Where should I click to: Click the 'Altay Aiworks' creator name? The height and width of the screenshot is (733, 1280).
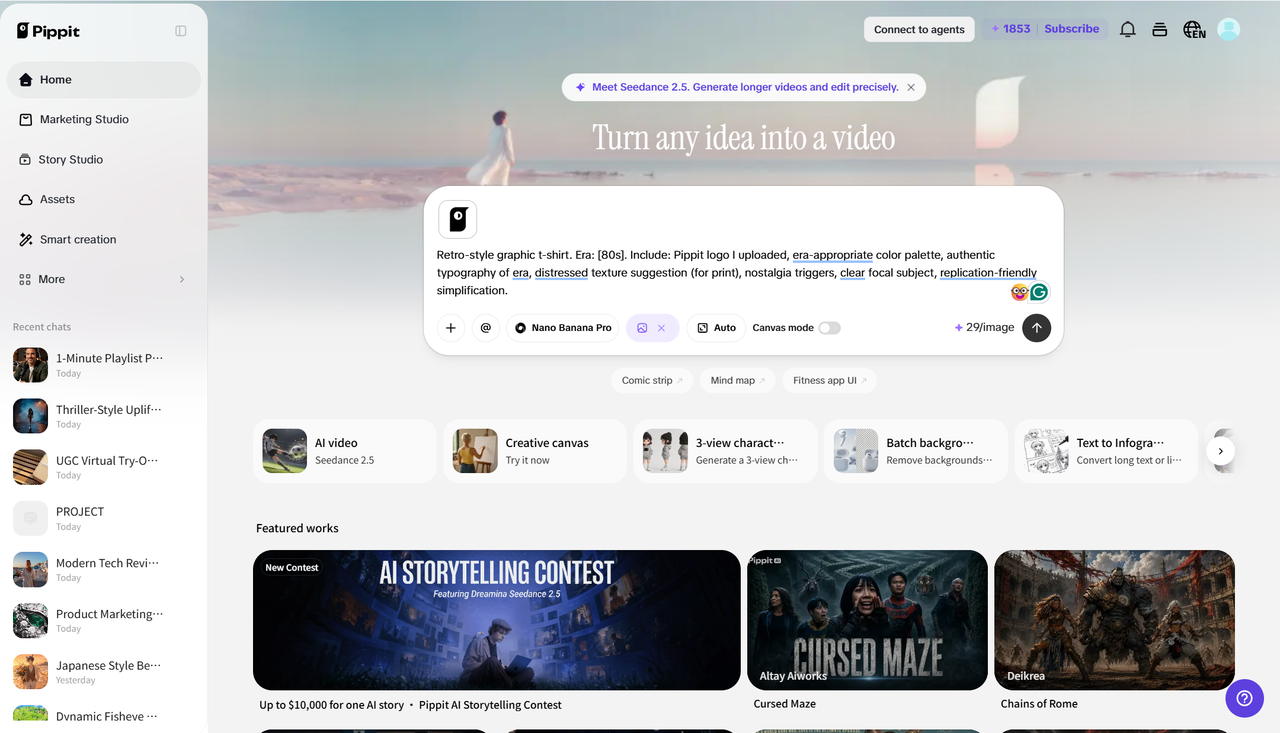click(793, 676)
